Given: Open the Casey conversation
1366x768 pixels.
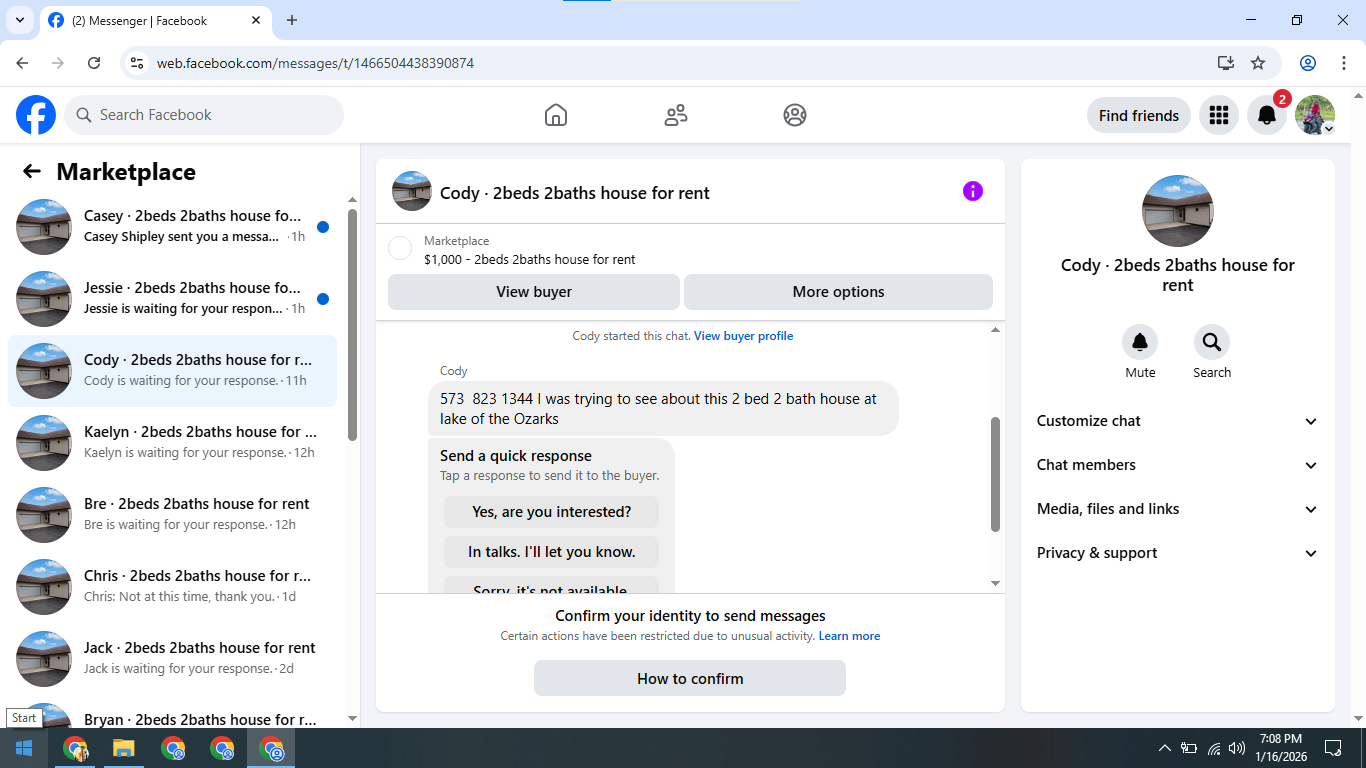Looking at the screenshot, I should [x=172, y=227].
